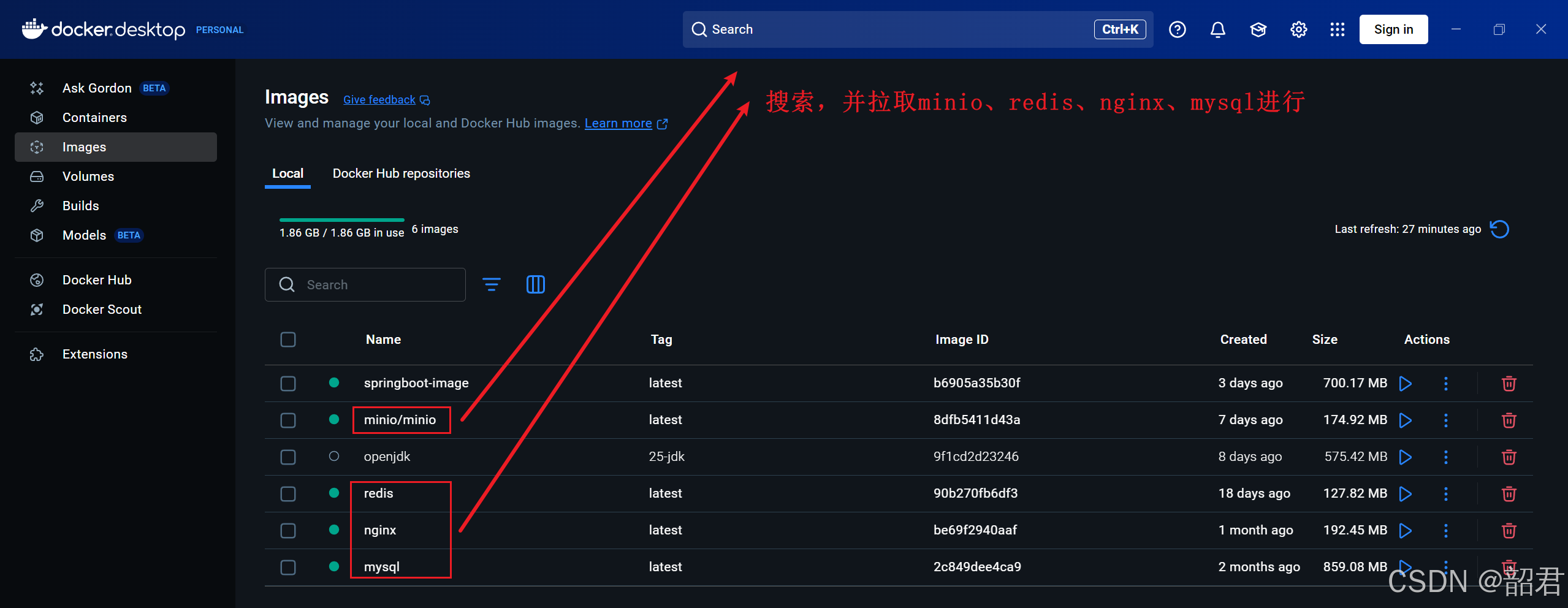Focus the global Search box

pyautogui.click(x=918, y=29)
